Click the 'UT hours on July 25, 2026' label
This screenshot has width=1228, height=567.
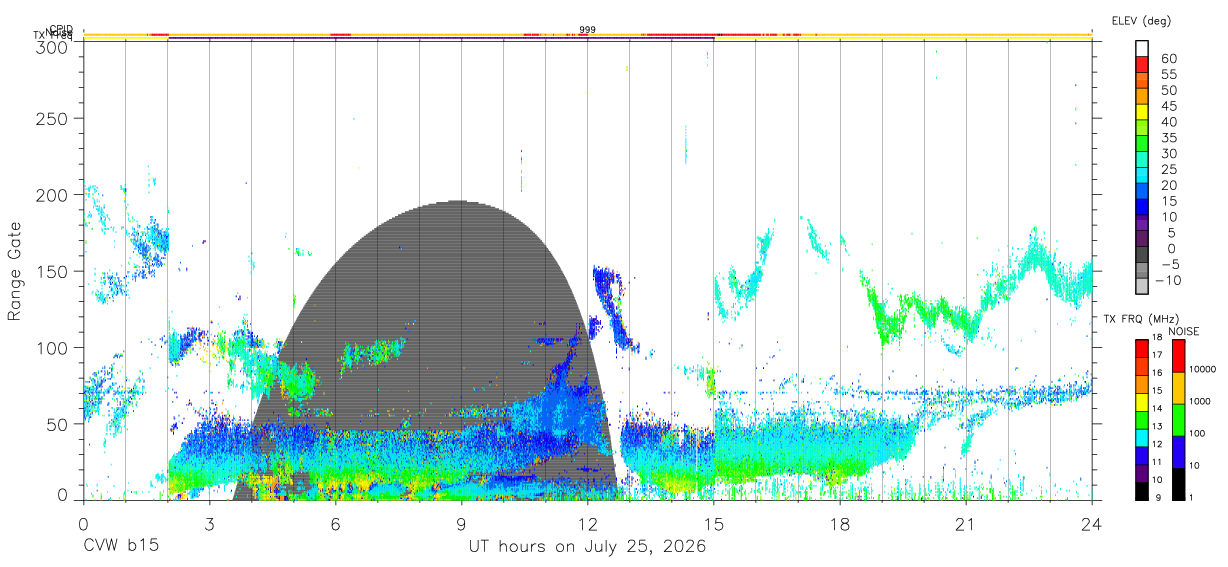(587, 547)
